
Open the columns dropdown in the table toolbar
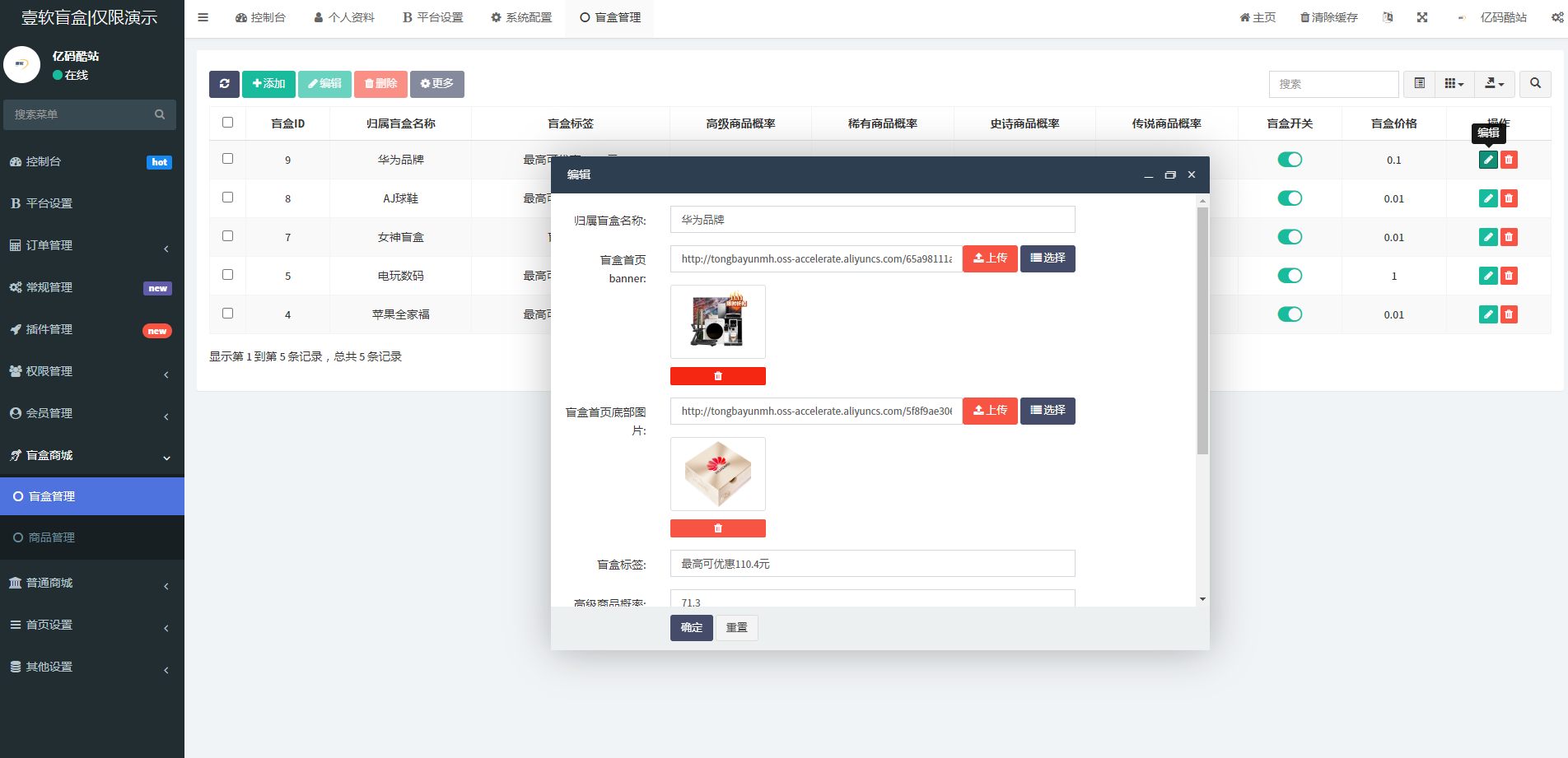point(1454,84)
